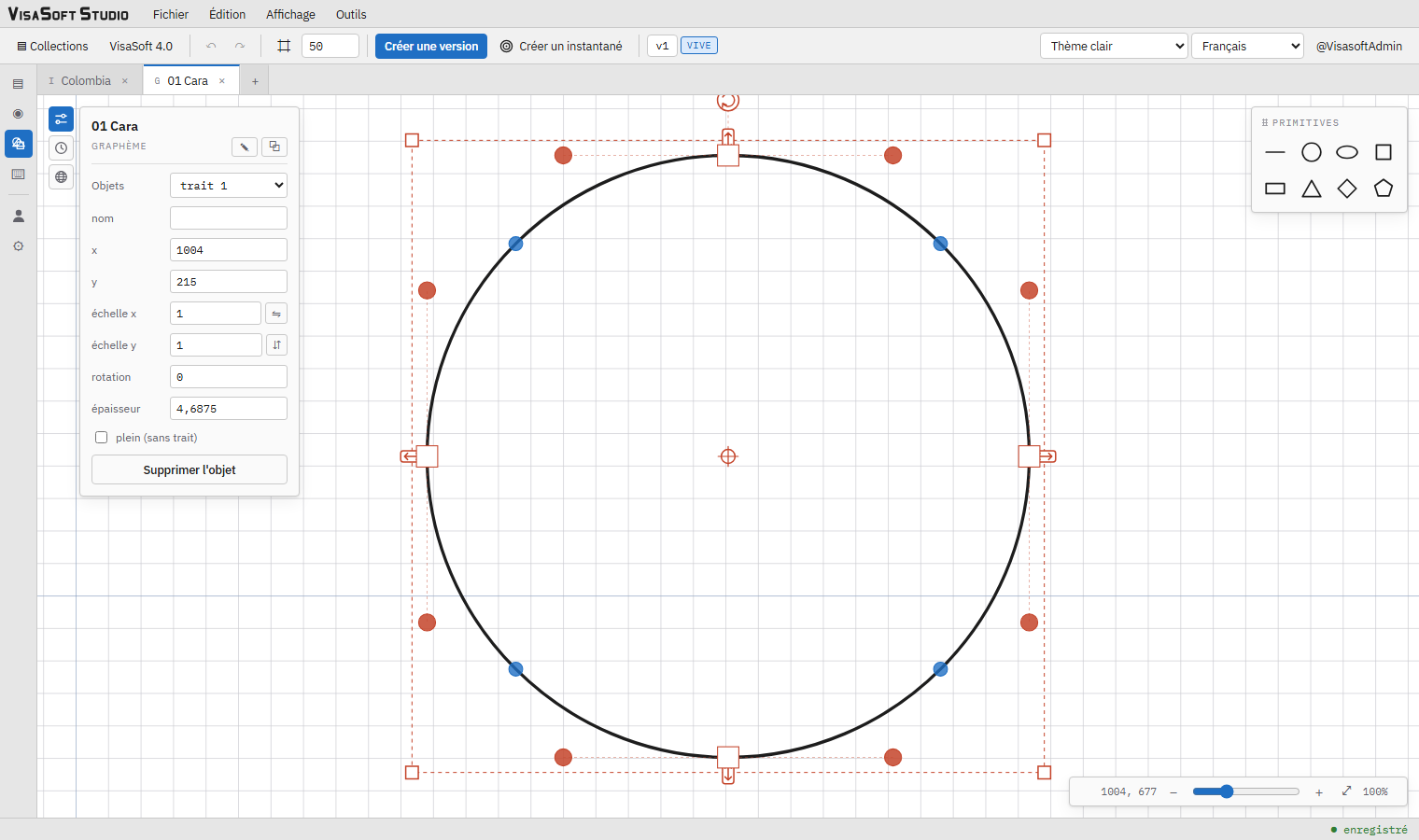Click the zoom slider handle

[x=1227, y=791]
